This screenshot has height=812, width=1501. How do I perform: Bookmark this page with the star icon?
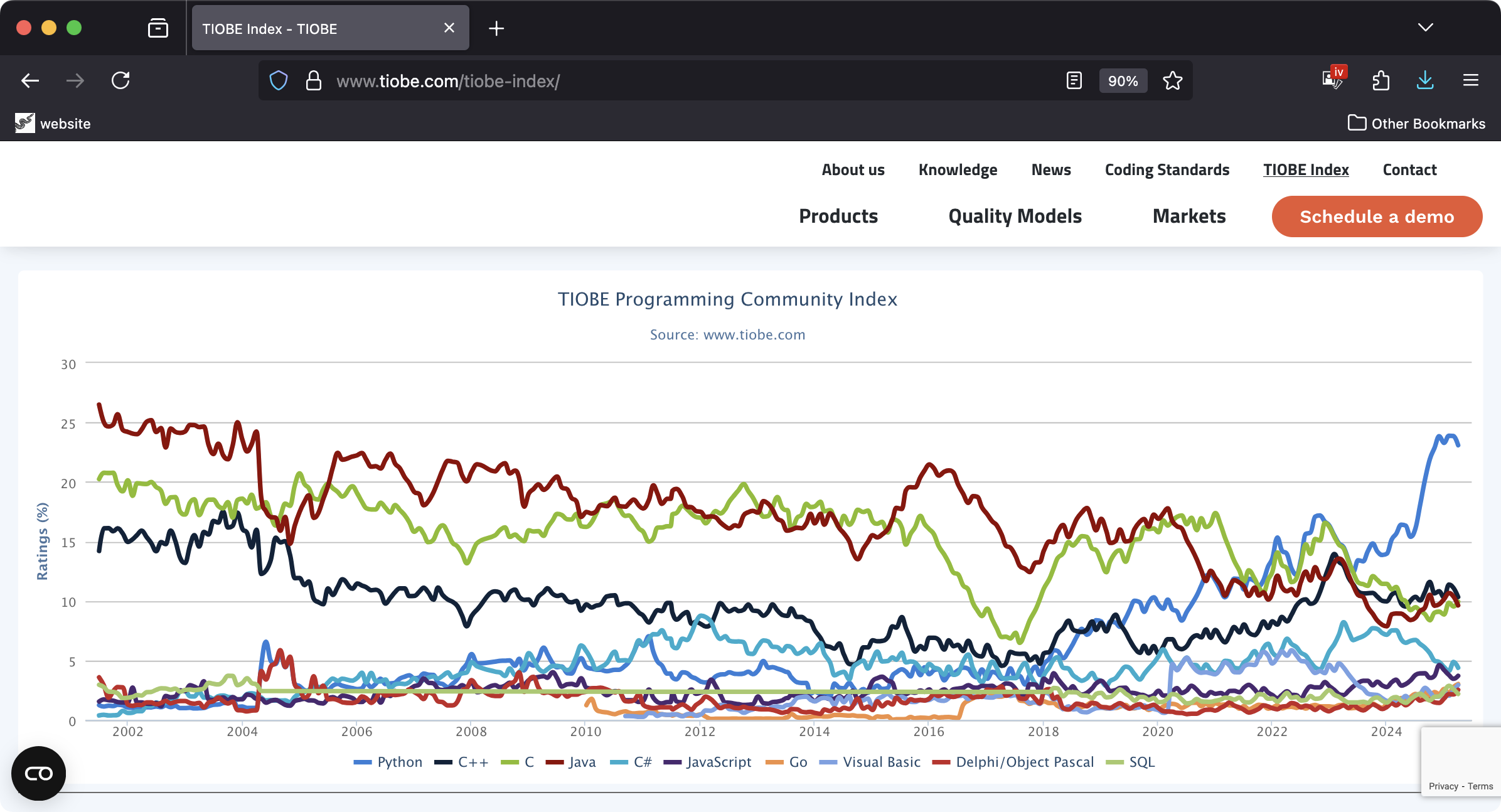pyautogui.click(x=1172, y=80)
